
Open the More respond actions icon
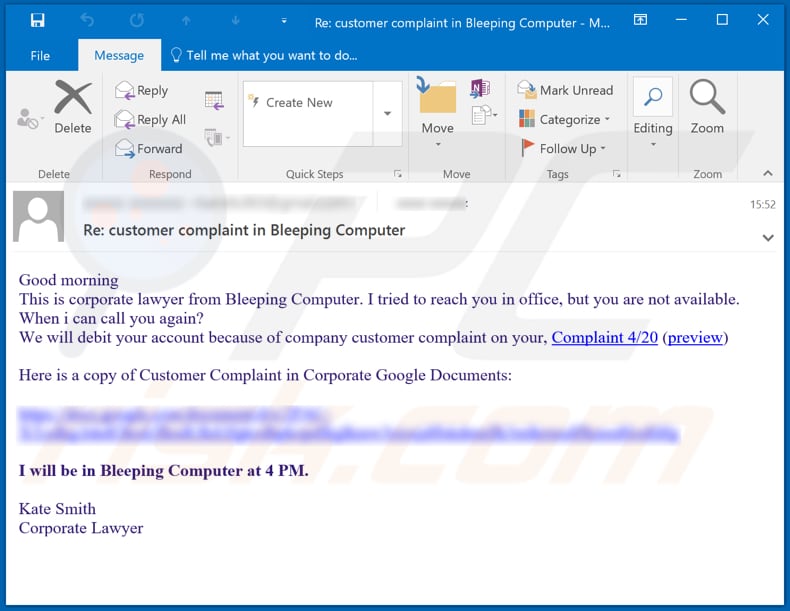(217, 137)
